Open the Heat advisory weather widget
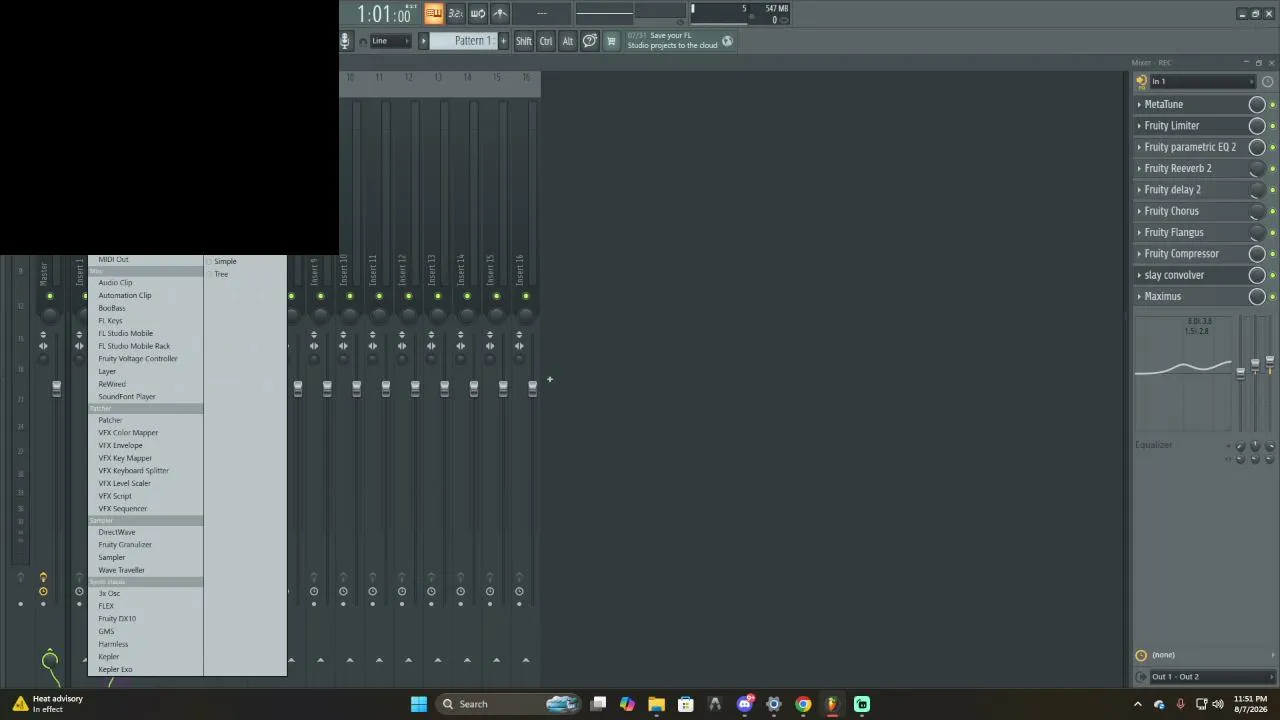The height and width of the screenshot is (720, 1280). [47, 704]
